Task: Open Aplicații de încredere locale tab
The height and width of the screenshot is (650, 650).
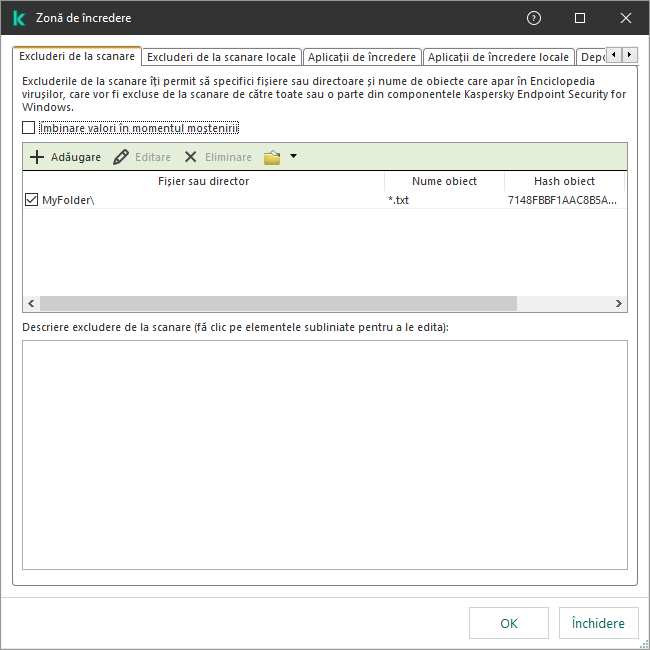Action: coord(498,57)
